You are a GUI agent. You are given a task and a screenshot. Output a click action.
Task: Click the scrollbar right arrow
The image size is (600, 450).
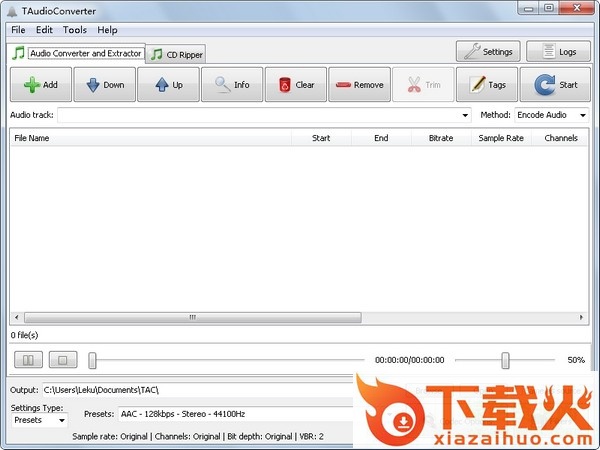(581, 317)
